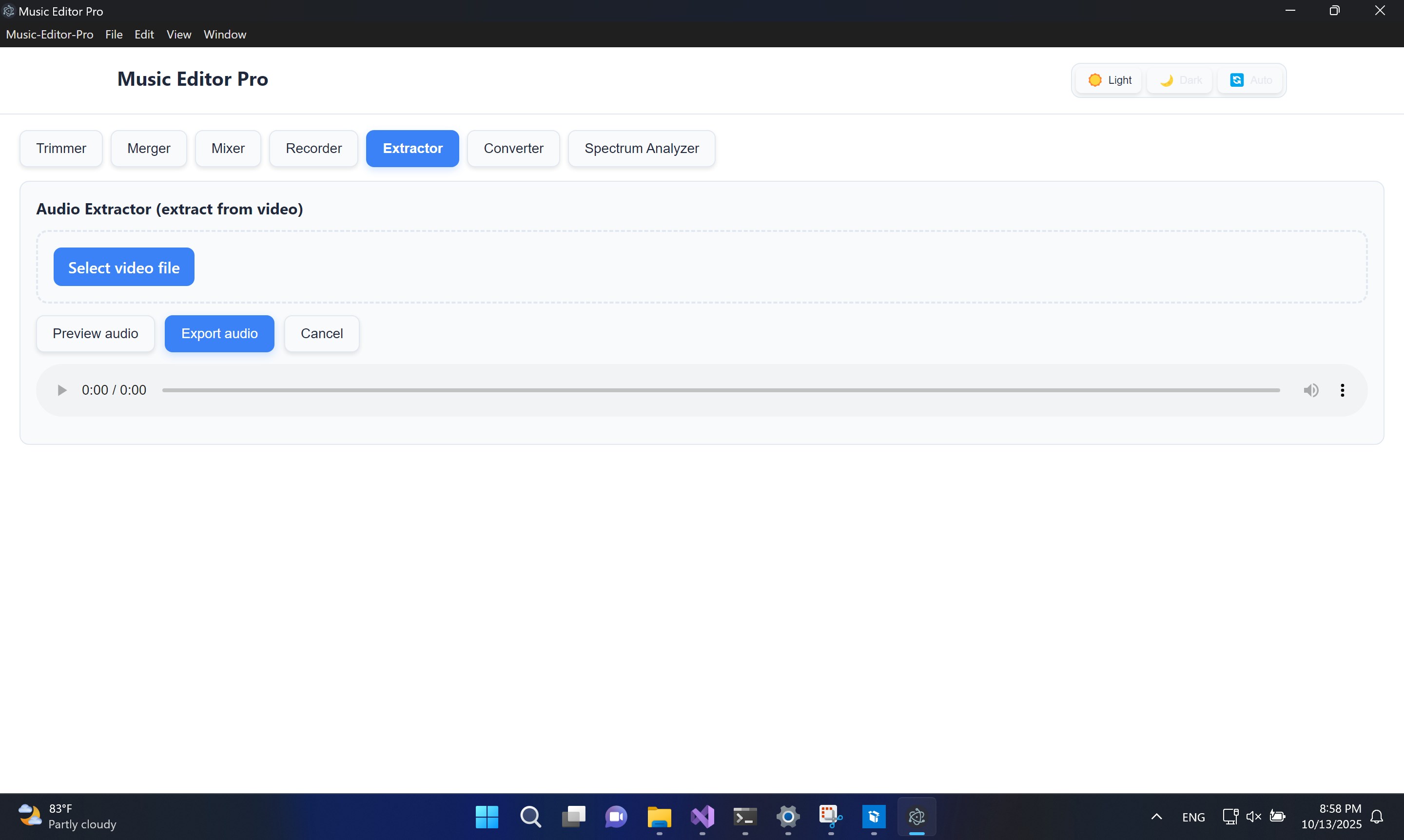Mute the audio player volume
Viewport: 1404px width, 840px height.
[1310, 390]
